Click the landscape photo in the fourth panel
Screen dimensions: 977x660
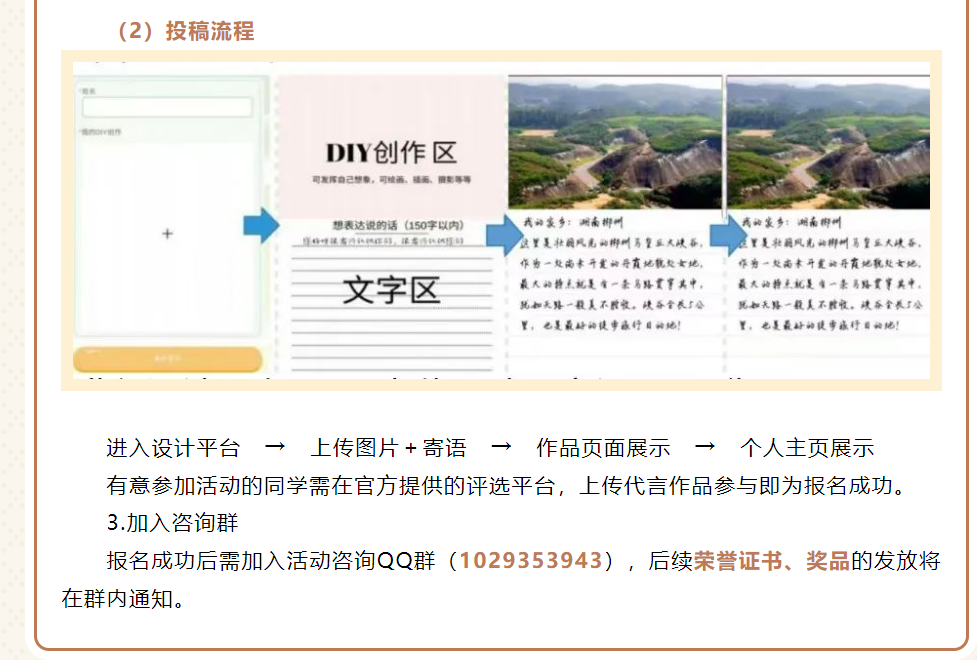[x=828, y=142]
